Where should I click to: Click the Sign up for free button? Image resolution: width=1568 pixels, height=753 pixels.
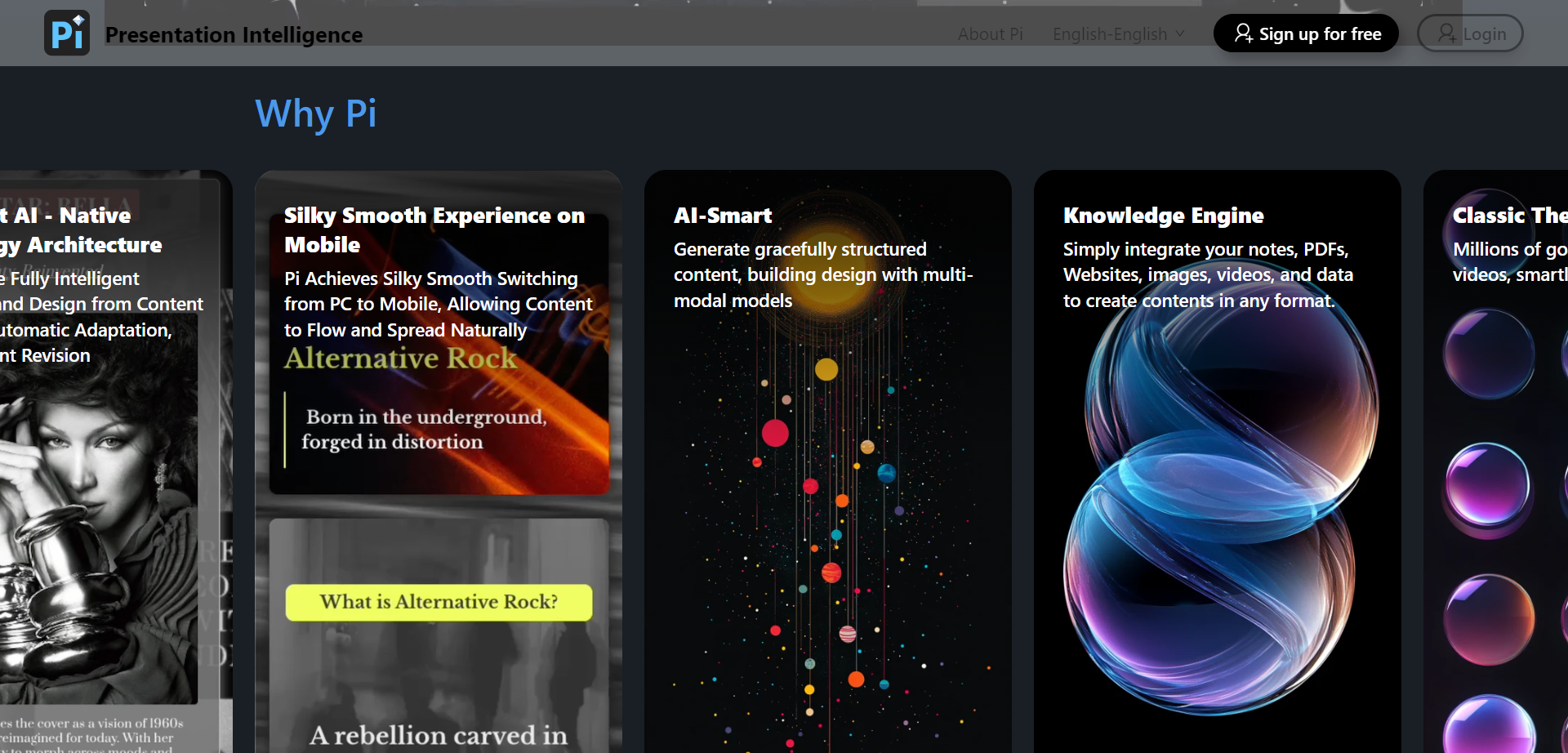1306,33
